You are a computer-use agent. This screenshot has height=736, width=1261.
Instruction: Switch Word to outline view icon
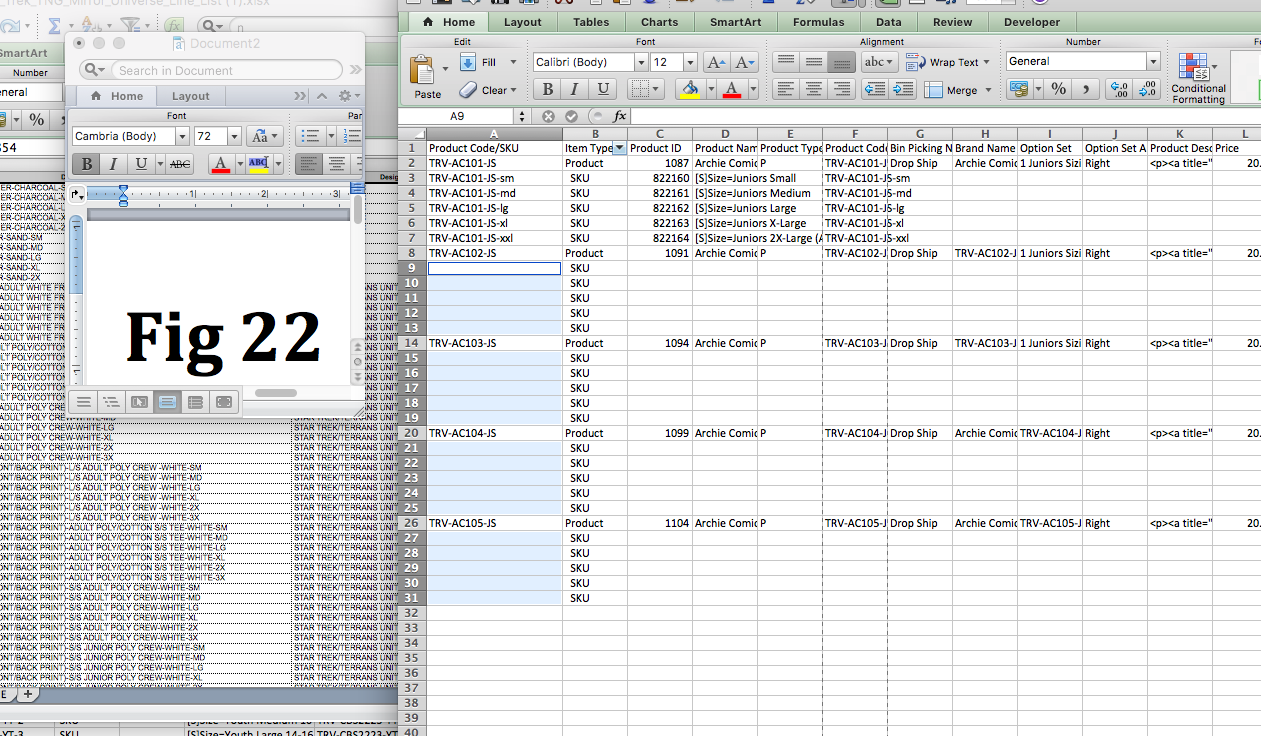click(112, 402)
